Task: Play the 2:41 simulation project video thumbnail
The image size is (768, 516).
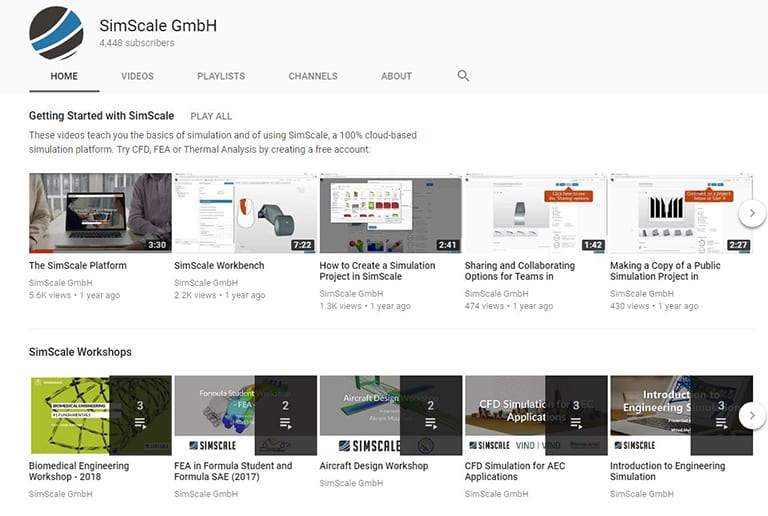Action: 391,213
